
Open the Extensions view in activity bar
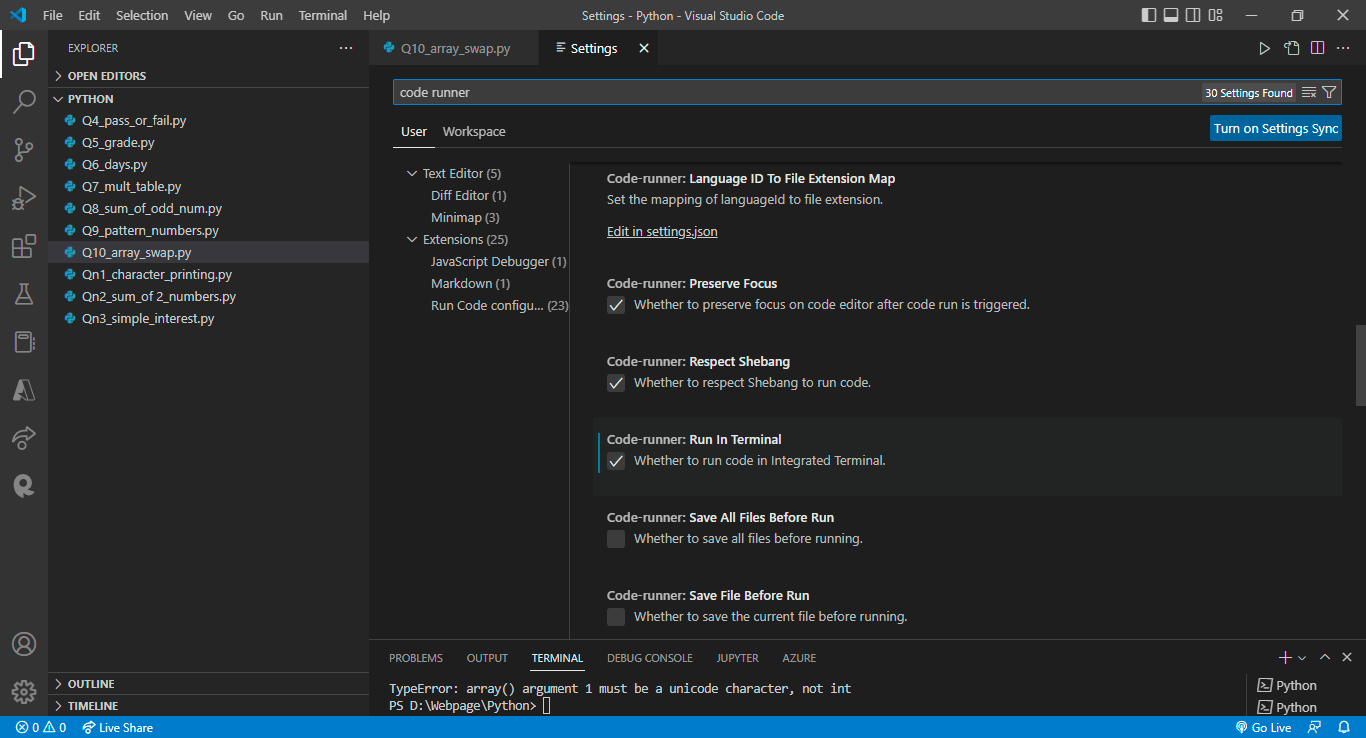click(24, 246)
